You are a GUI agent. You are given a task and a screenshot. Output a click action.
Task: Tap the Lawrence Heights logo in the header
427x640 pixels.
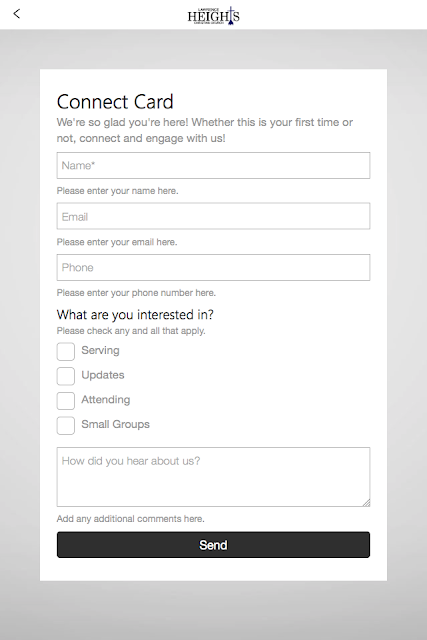click(213, 16)
